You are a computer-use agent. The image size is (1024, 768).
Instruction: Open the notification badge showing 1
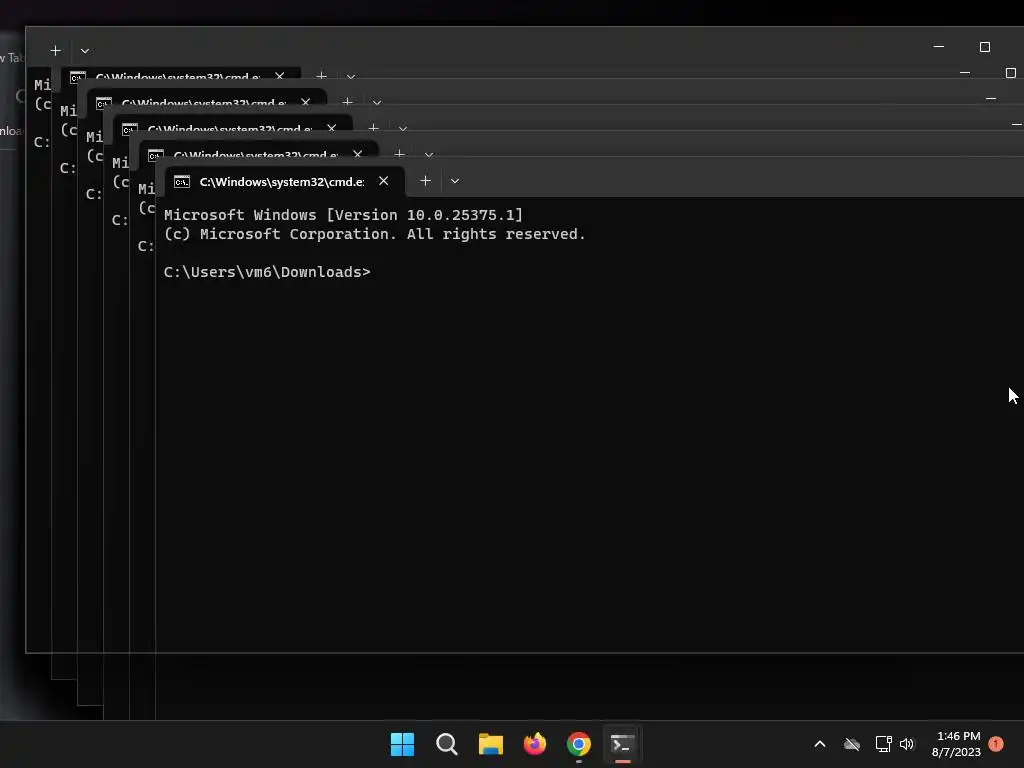(996, 744)
